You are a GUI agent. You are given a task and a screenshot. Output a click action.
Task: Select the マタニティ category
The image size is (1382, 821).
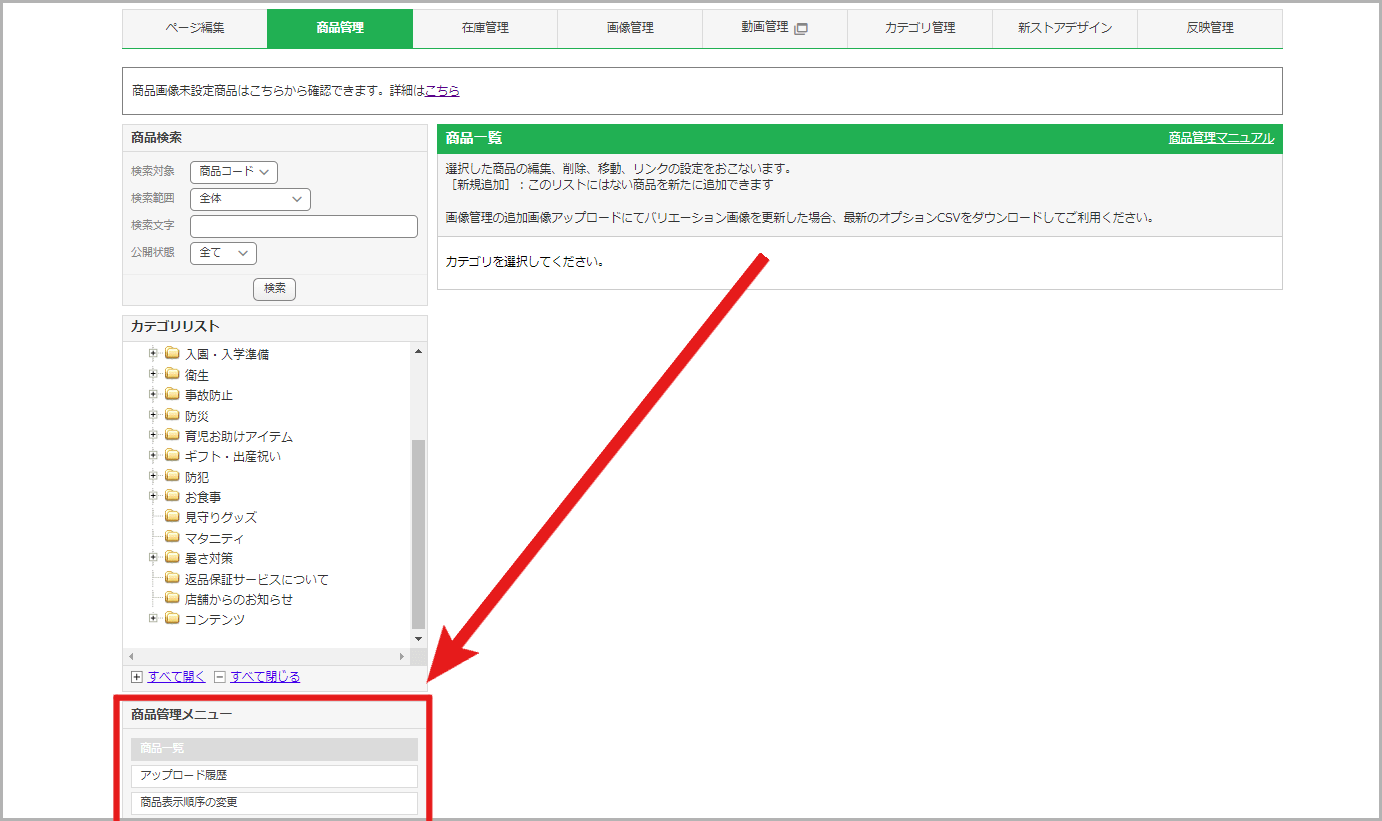point(215,539)
